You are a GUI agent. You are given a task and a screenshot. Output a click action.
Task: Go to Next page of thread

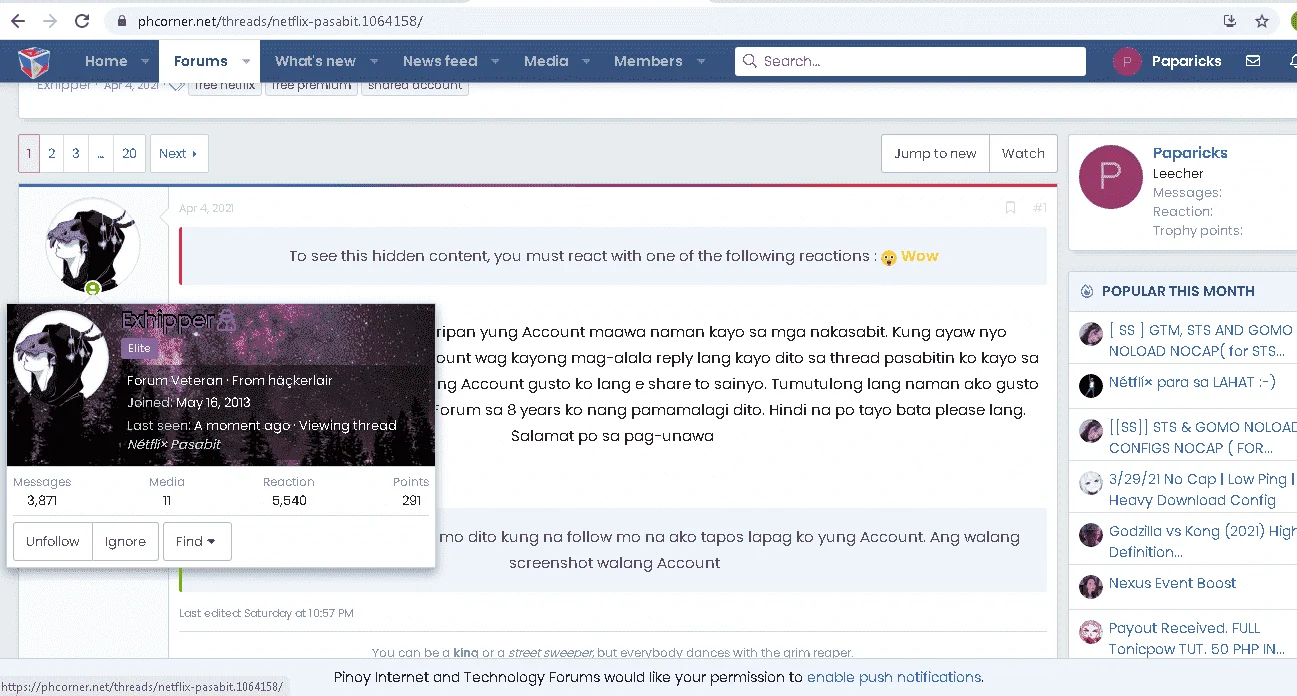[x=179, y=153]
